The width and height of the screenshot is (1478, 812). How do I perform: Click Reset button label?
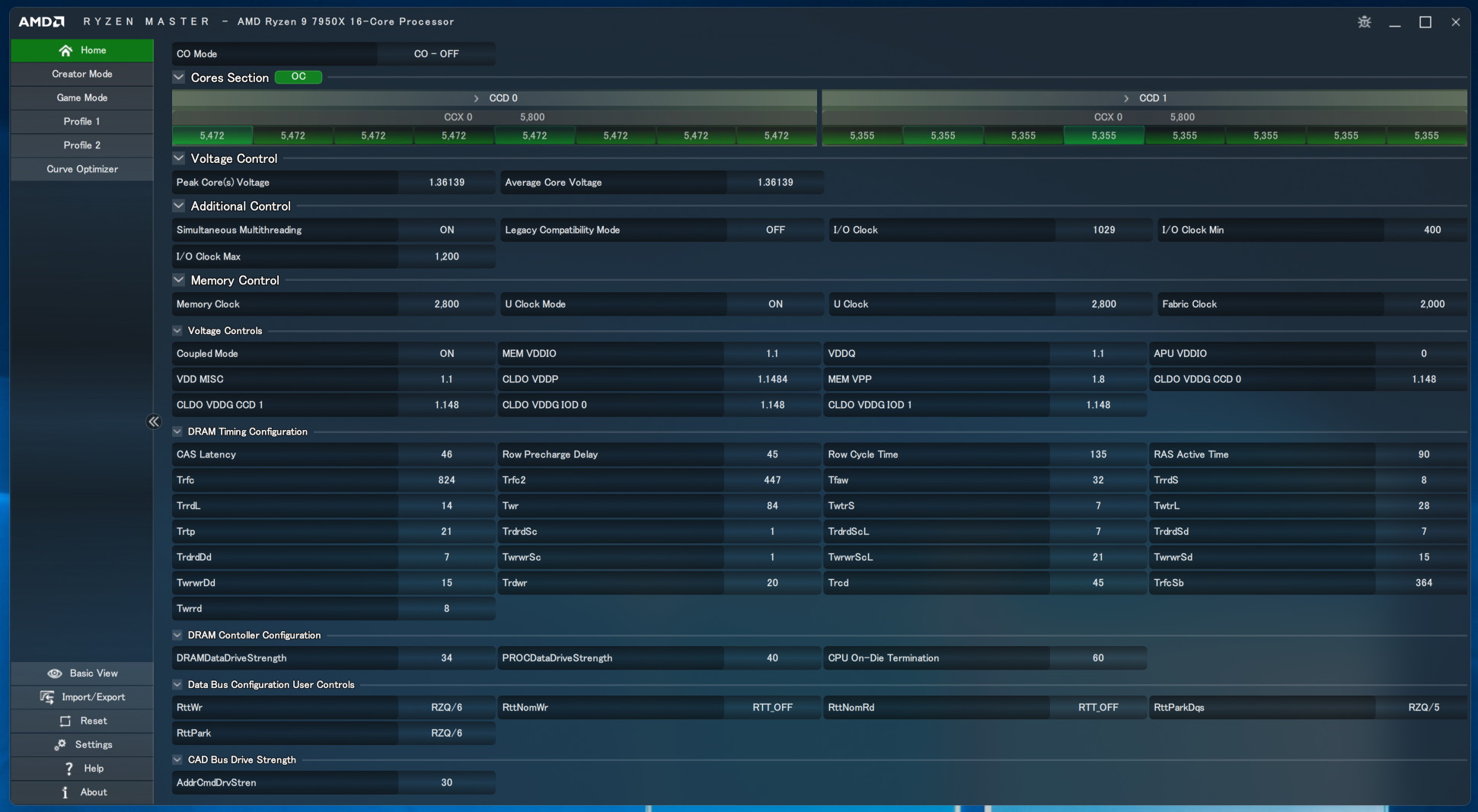94,721
